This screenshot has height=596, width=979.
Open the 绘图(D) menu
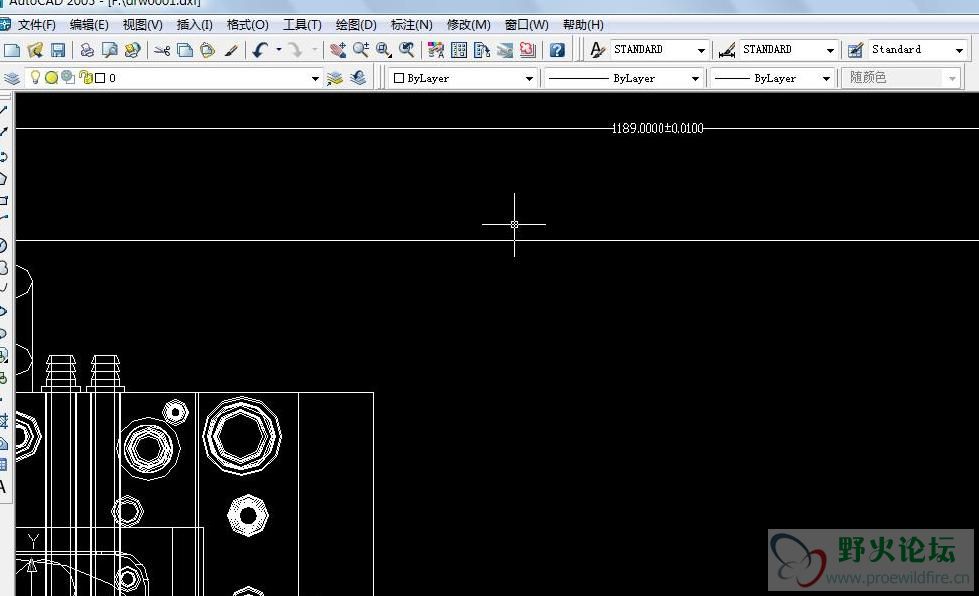pos(356,25)
